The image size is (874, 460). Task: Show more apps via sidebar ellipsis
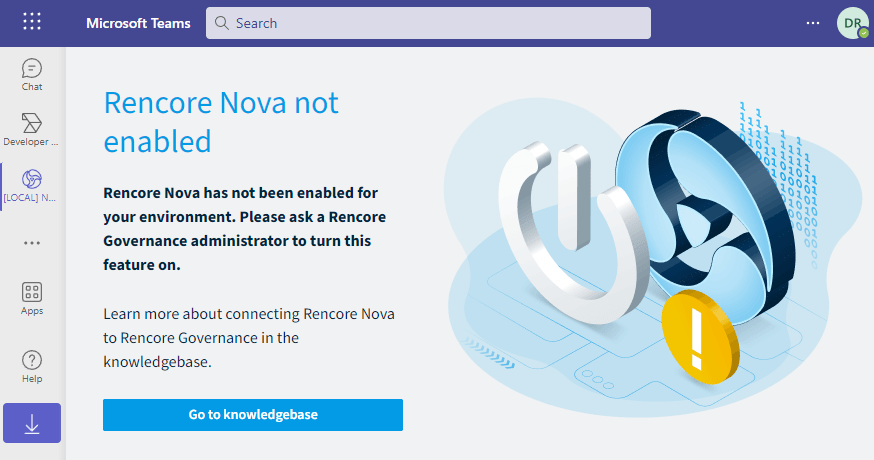pyautogui.click(x=32, y=243)
